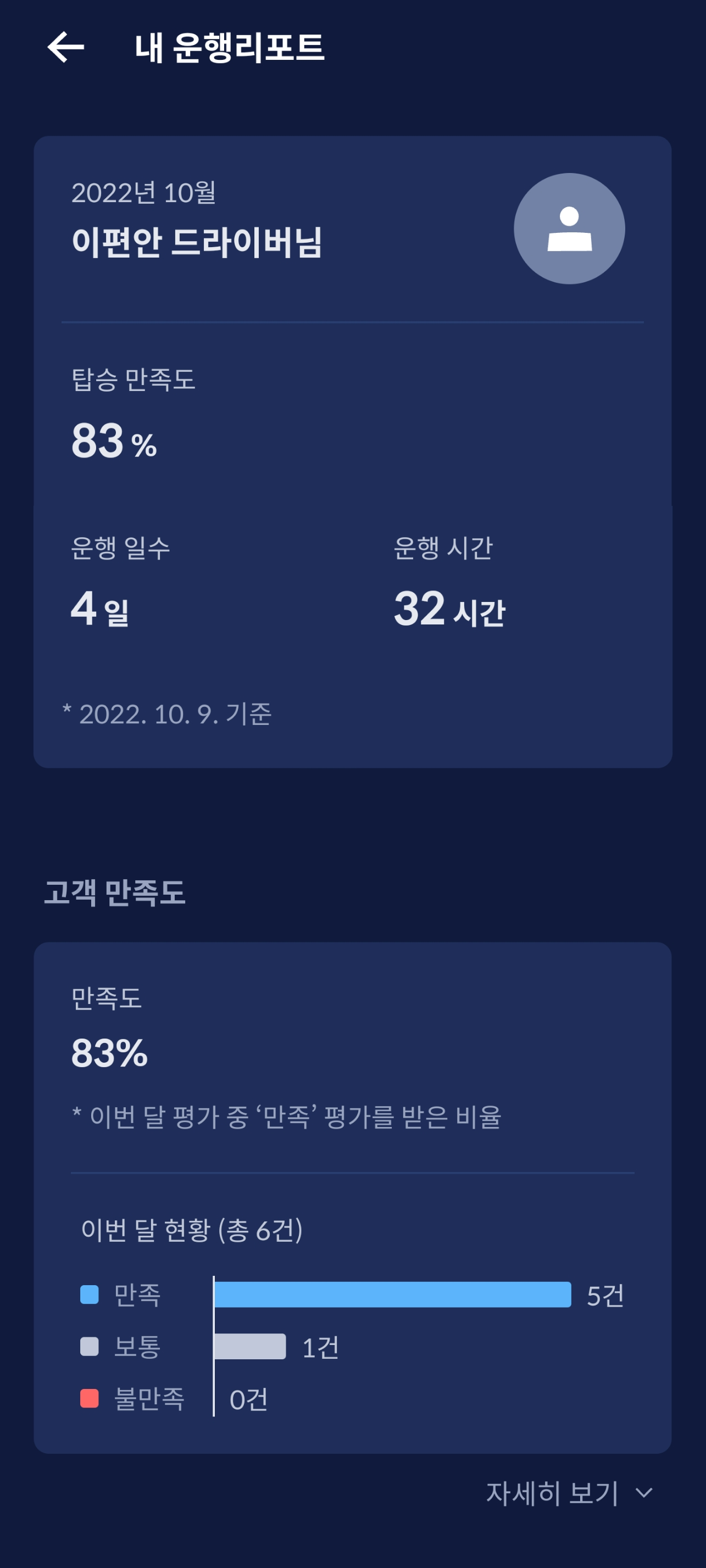Image resolution: width=706 pixels, height=1568 pixels.
Task: Tap the 만족도 83% value
Action: click(x=110, y=1053)
